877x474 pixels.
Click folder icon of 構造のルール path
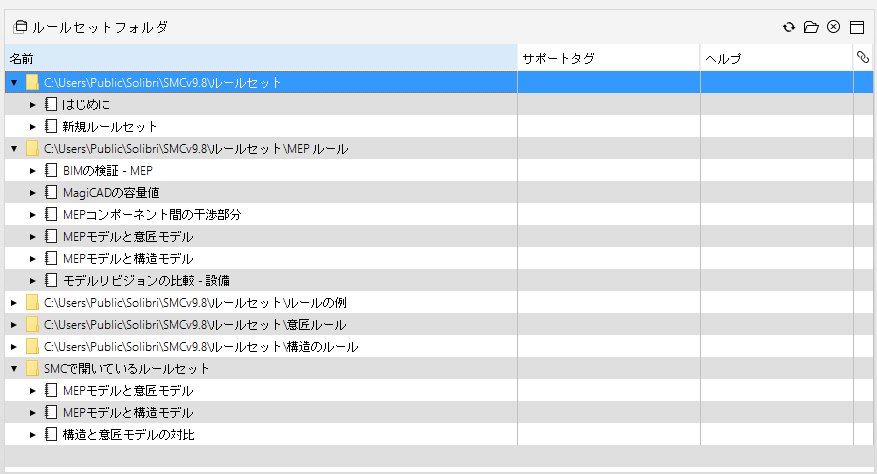[32, 347]
